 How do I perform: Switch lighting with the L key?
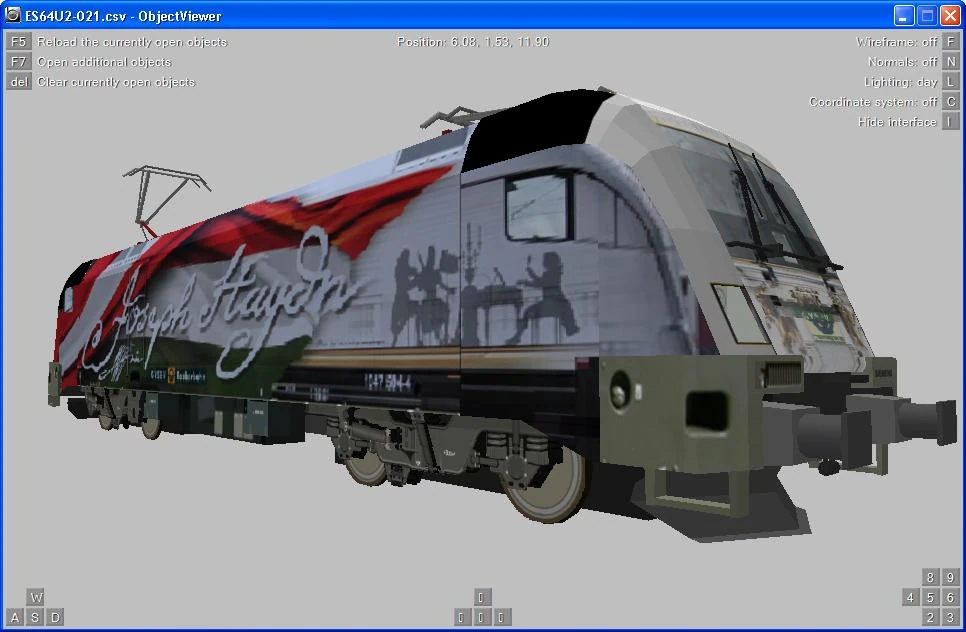point(951,81)
